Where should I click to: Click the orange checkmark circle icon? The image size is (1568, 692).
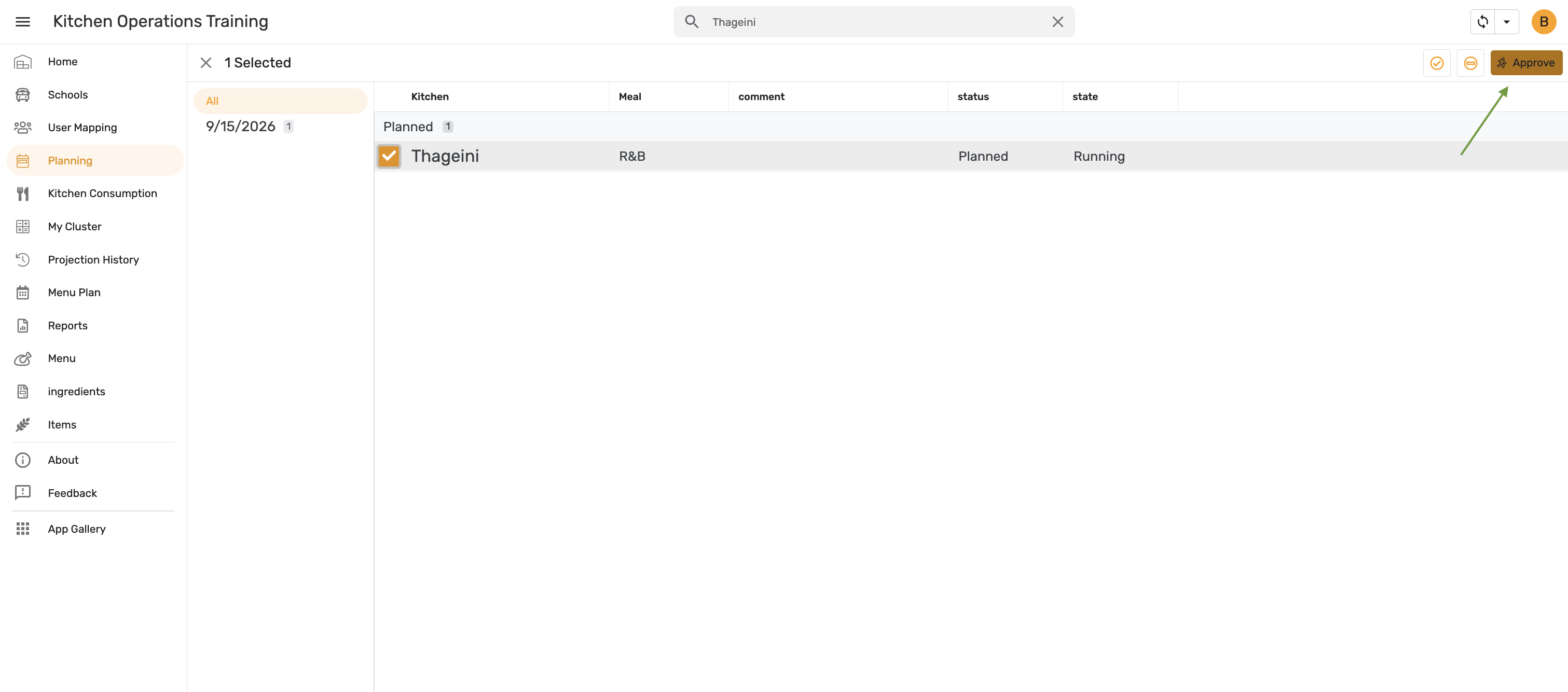click(x=1437, y=63)
